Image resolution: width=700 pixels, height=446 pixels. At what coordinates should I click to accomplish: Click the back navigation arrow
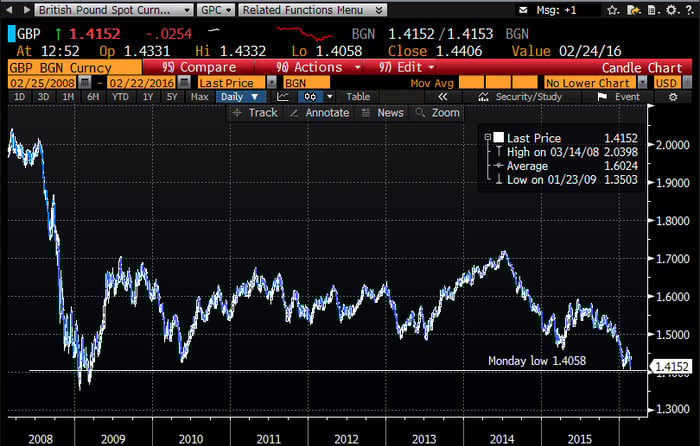point(10,10)
